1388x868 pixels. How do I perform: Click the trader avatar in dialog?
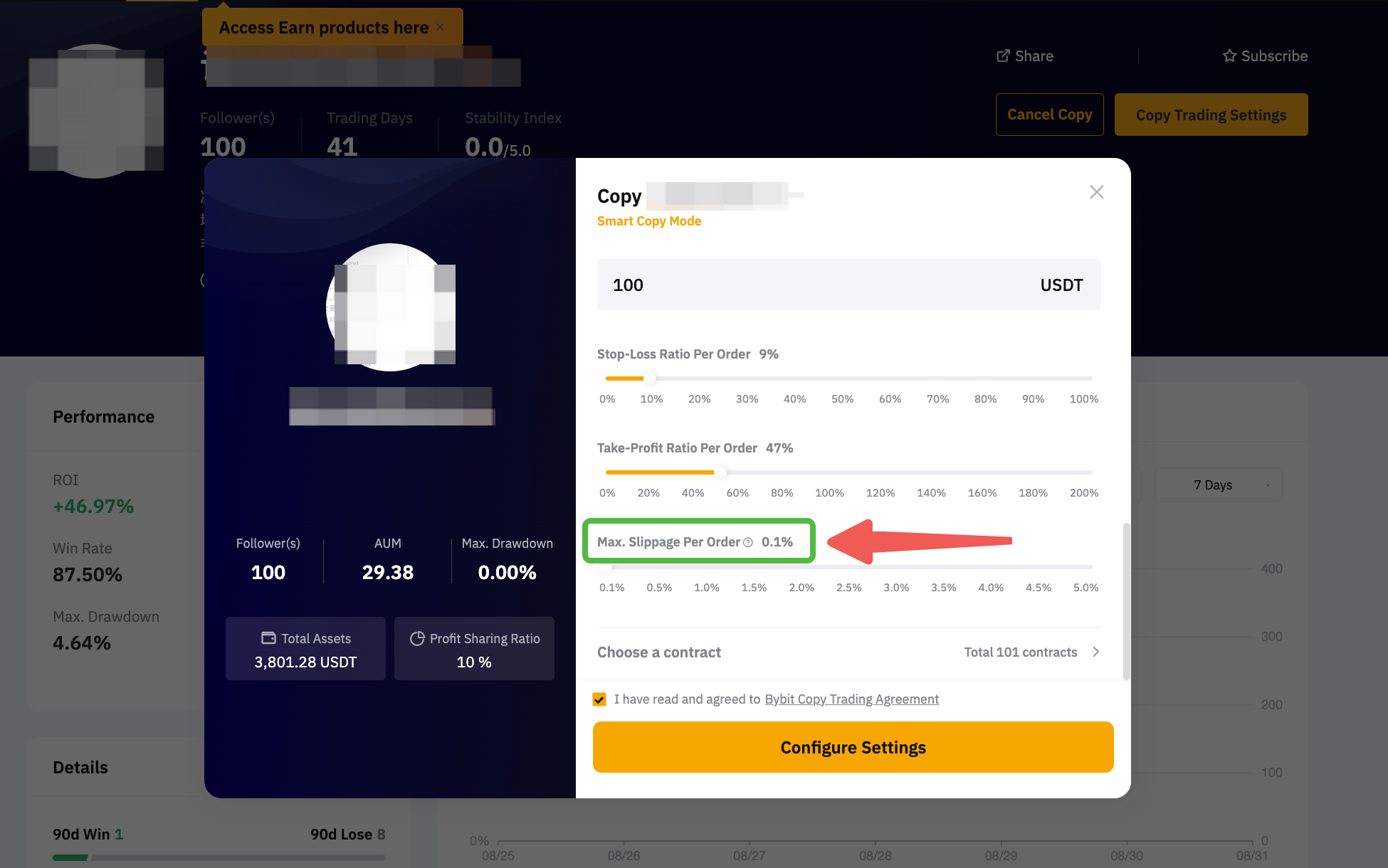coord(390,307)
